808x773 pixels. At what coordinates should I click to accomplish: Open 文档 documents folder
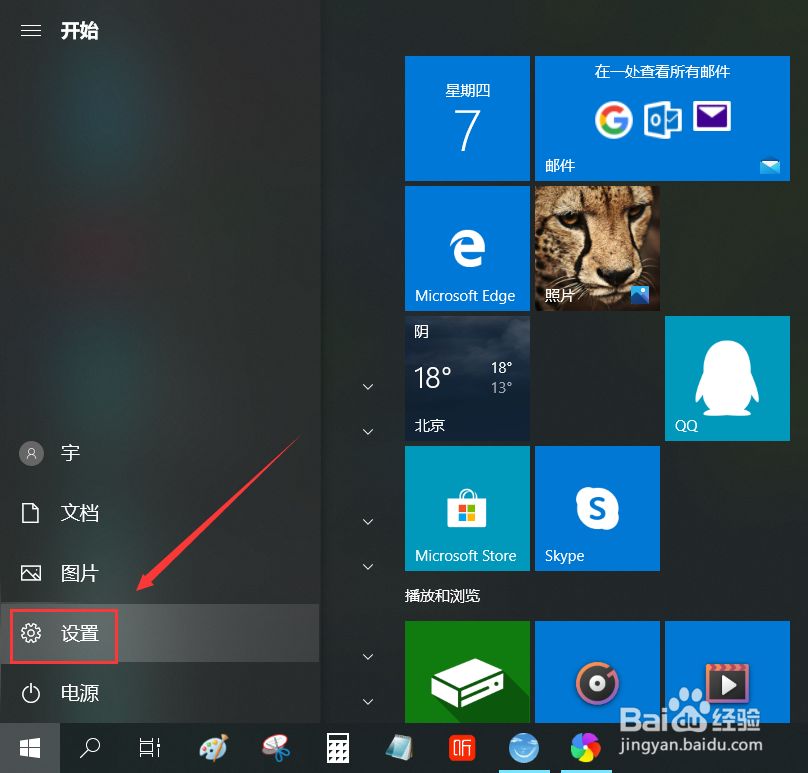(x=160, y=513)
